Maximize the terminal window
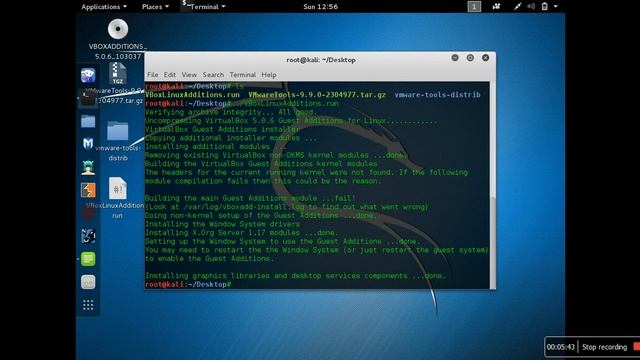The height and width of the screenshot is (360, 640). click(470, 58)
